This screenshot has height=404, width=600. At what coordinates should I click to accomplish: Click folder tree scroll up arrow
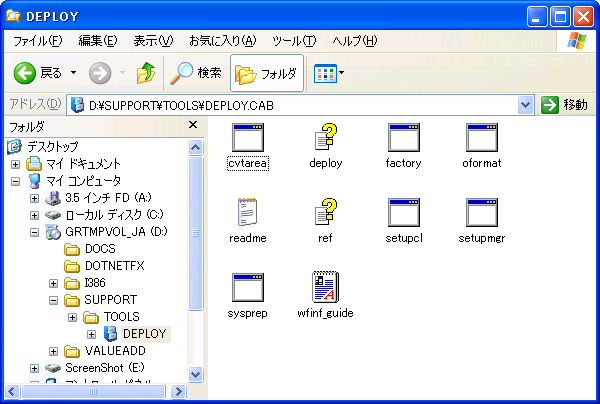pyautogui.click(x=196, y=148)
